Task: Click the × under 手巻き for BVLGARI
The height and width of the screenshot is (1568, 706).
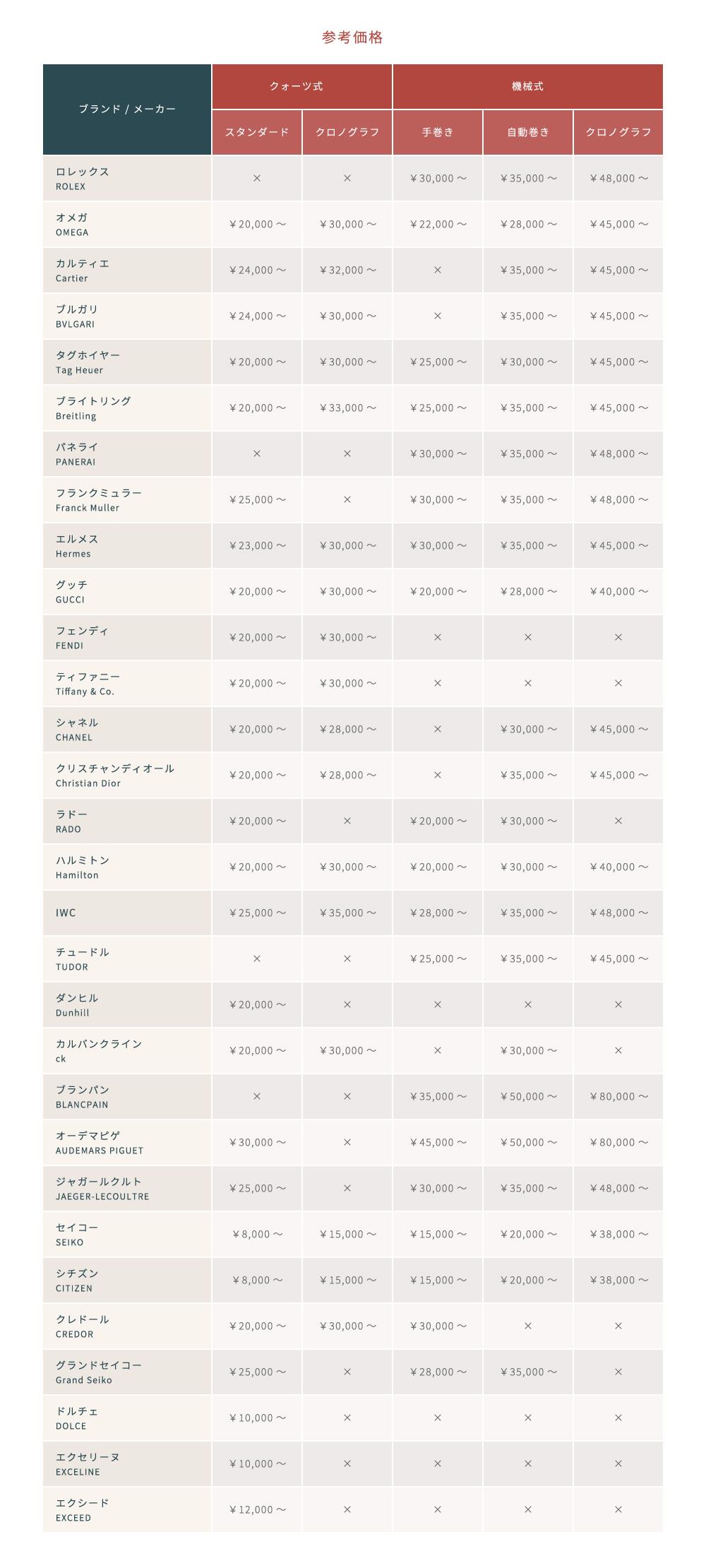Action: (x=438, y=316)
